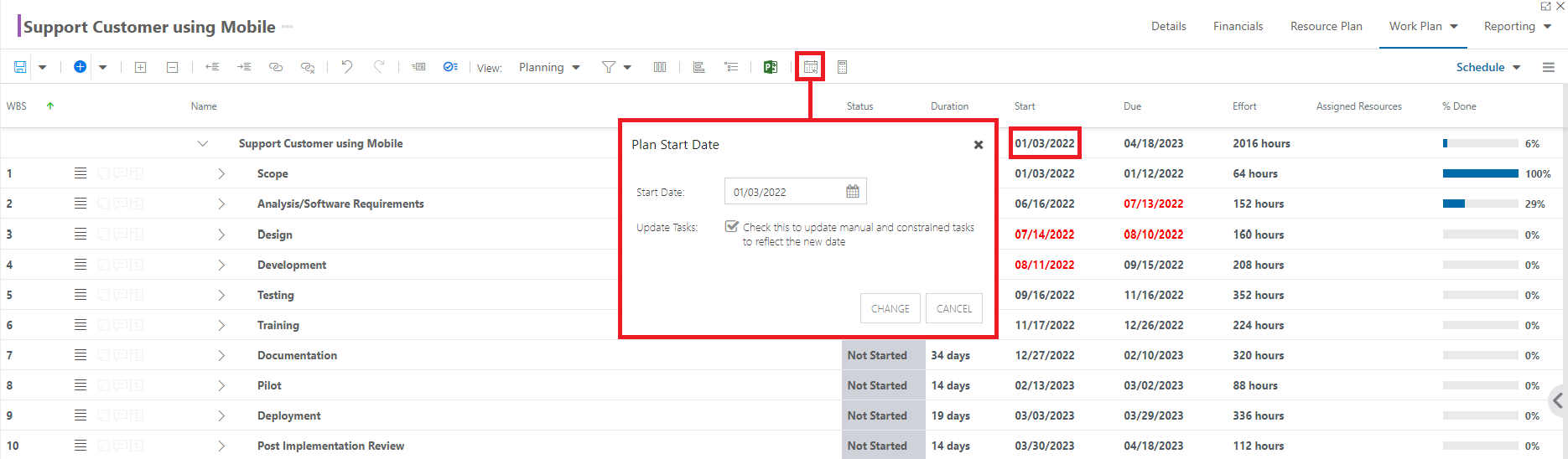This screenshot has width=1568, height=459.
Task: Click the Scope 100% progress bar
Action: point(1480,173)
